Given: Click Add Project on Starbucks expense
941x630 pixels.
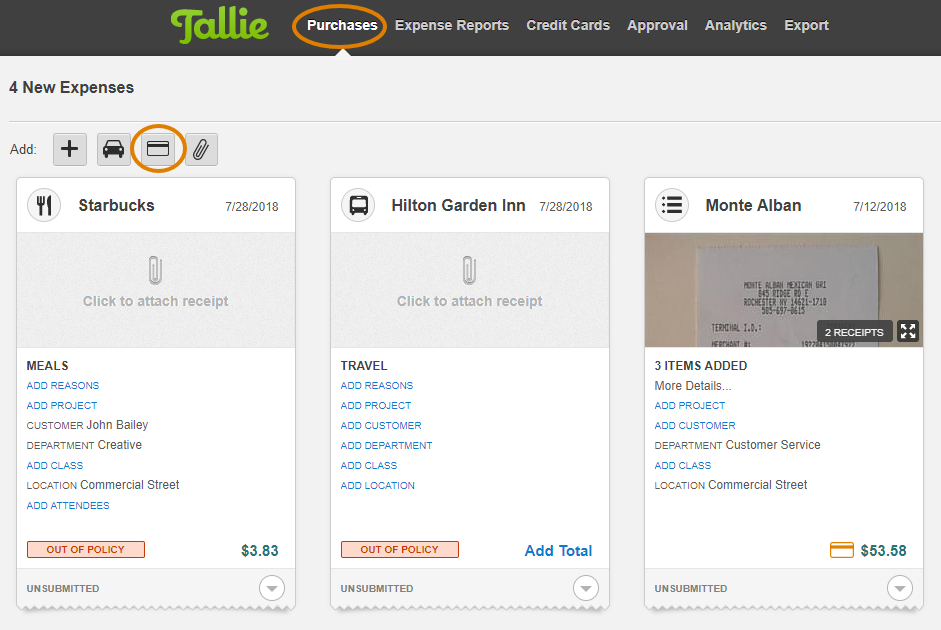Looking at the screenshot, I should click(x=62, y=406).
